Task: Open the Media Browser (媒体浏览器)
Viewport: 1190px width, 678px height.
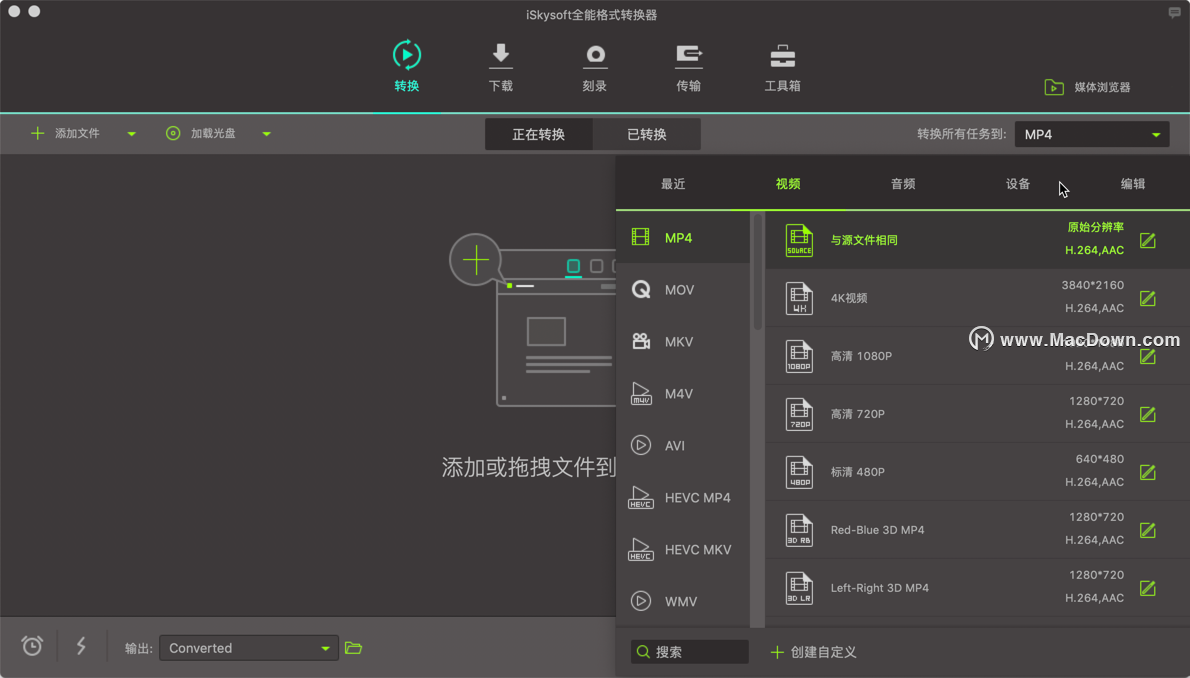Action: [1088, 87]
